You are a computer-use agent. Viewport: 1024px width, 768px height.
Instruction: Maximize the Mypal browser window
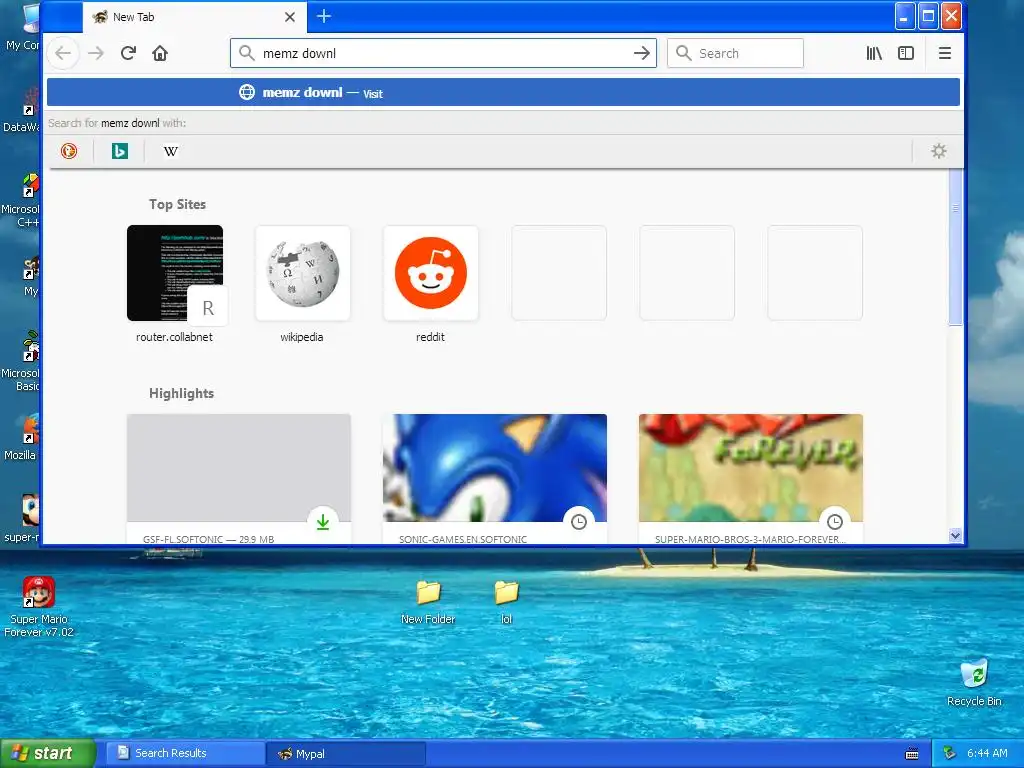coord(928,16)
